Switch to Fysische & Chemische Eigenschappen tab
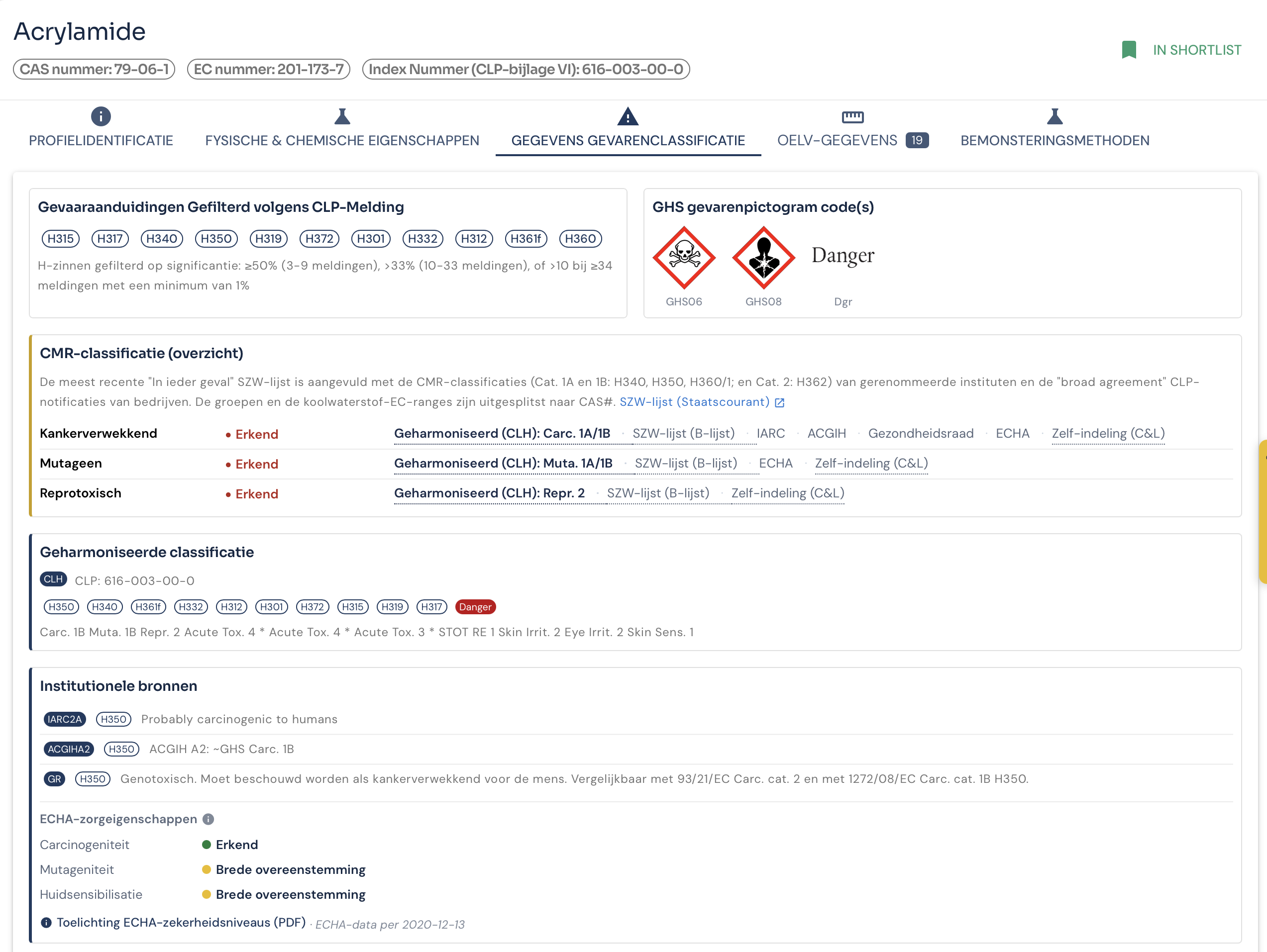This screenshot has width=1267, height=952. pyautogui.click(x=342, y=140)
